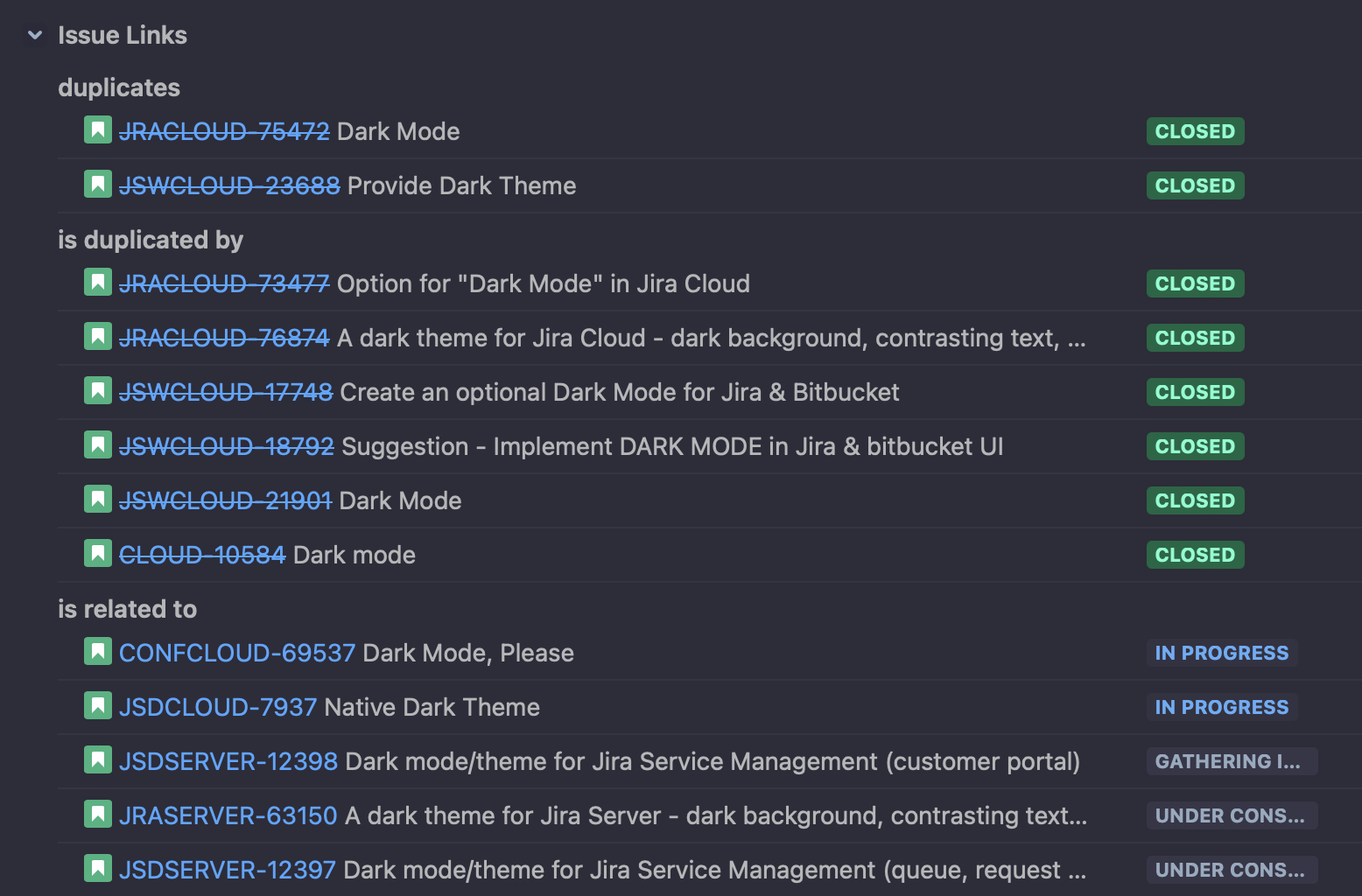Click summary 'Native Dark Theme'
The height and width of the screenshot is (896, 1362).
(x=432, y=707)
